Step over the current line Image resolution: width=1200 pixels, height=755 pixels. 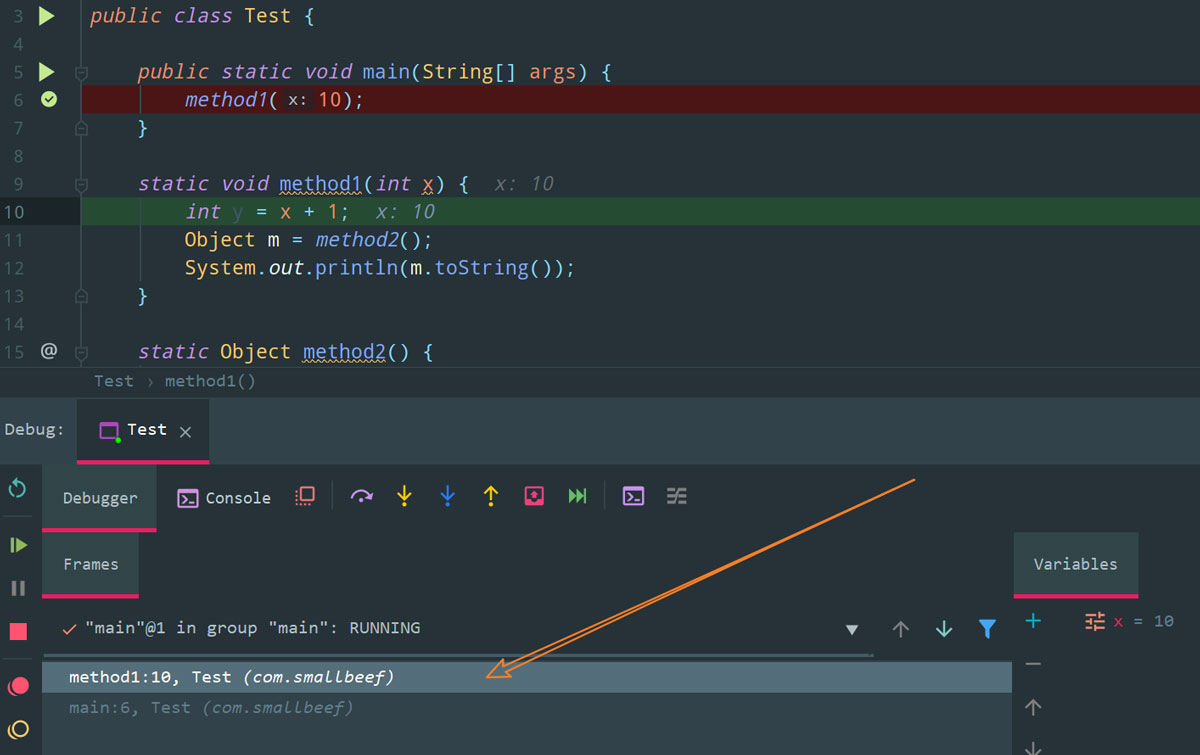tap(361, 496)
